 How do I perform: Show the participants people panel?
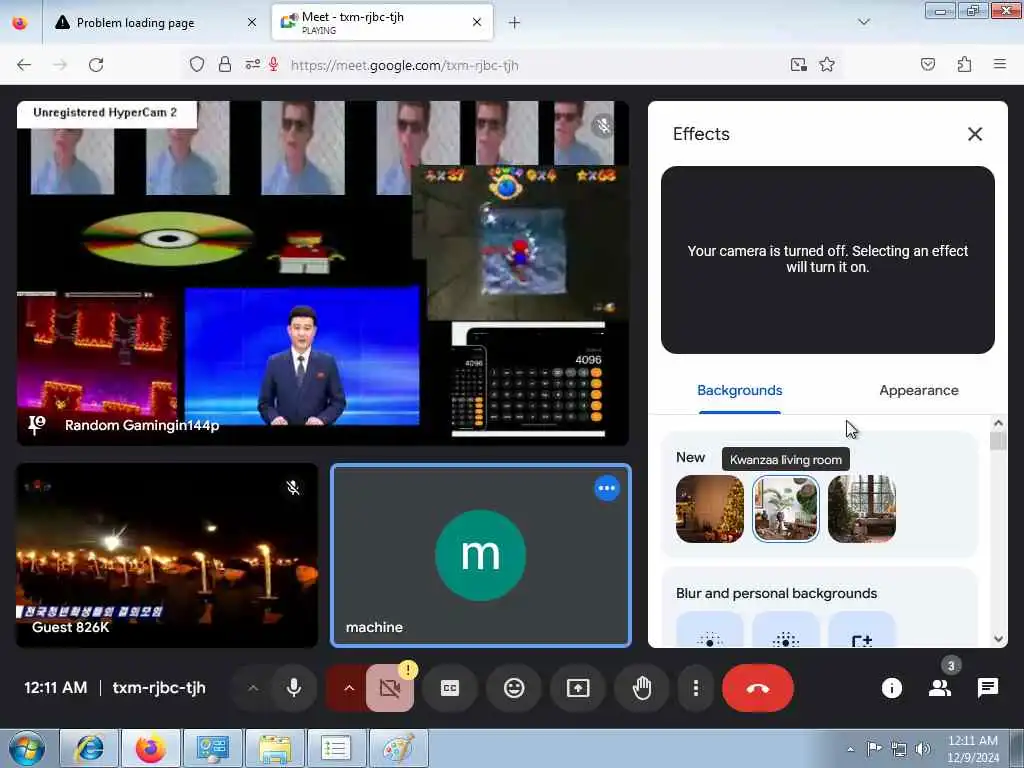940,688
